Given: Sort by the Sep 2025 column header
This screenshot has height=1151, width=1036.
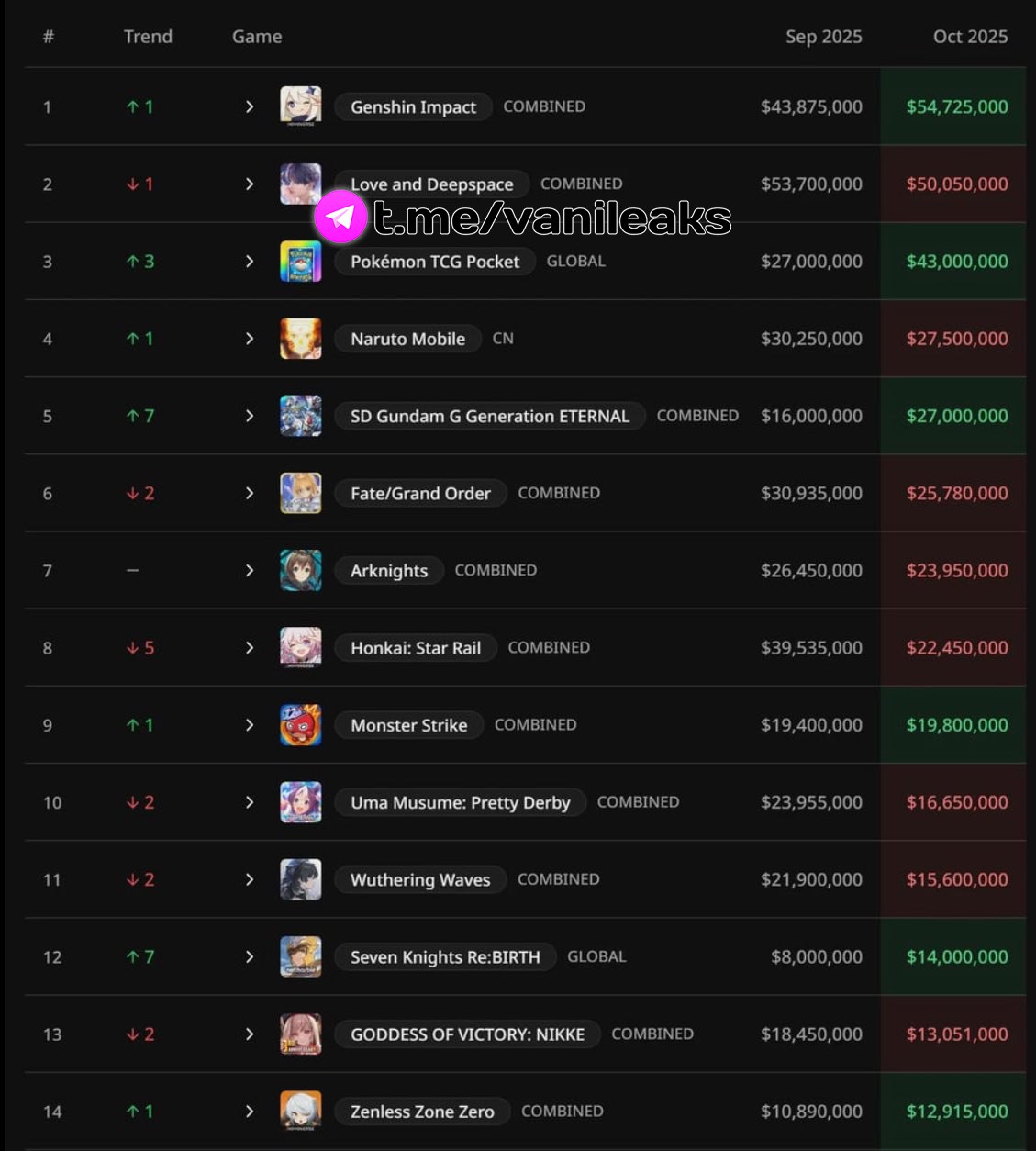Looking at the screenshot, I should (823, 37).
